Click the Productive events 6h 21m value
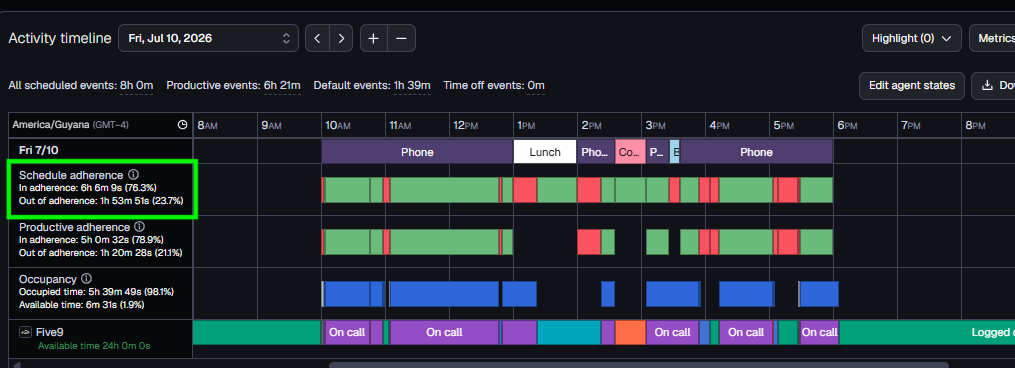The width and height of the screenshot is (1015, 368). point(282,86)
